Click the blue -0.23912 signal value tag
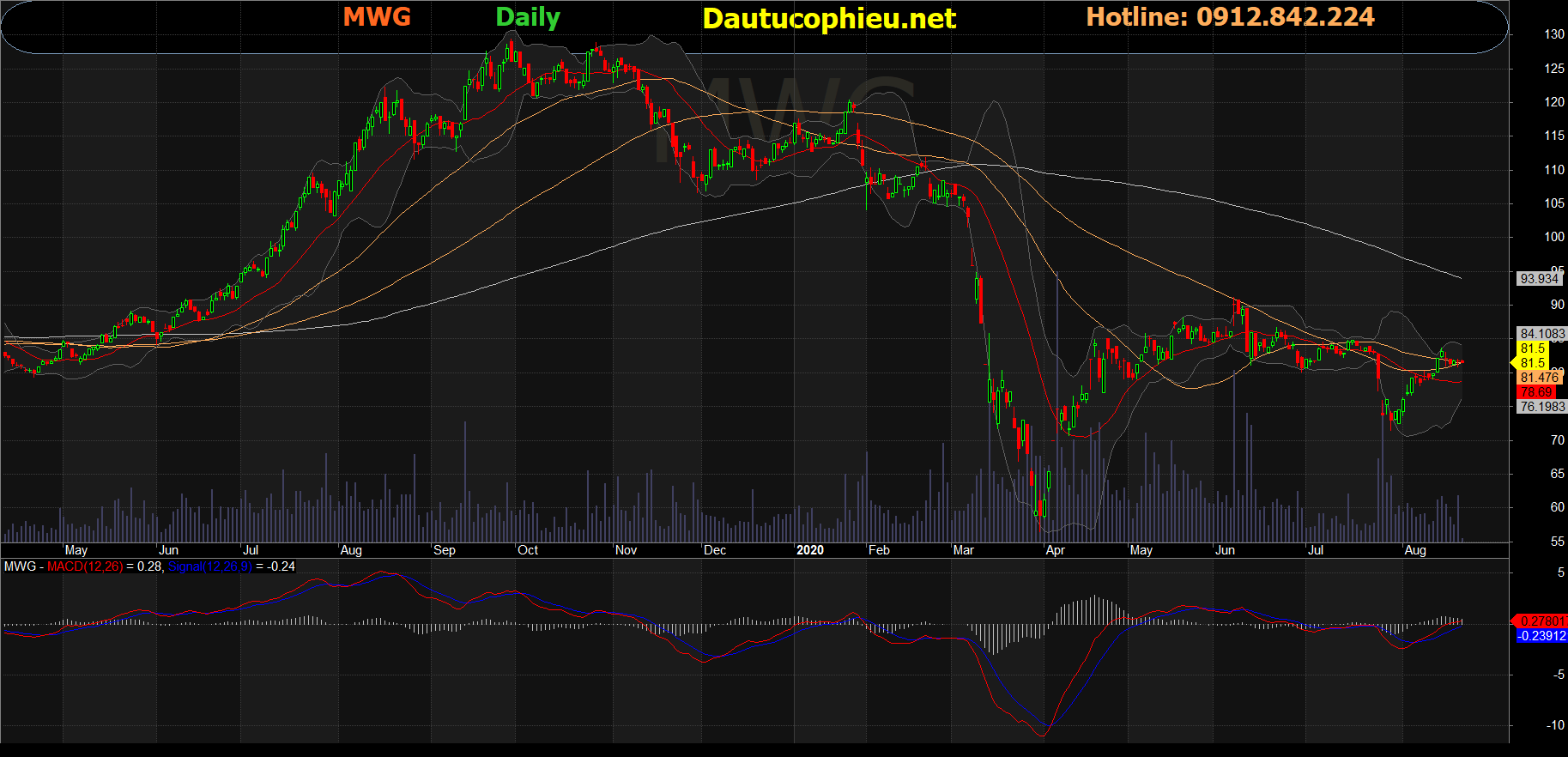 pyautogui.click(x=1541, y=636)
